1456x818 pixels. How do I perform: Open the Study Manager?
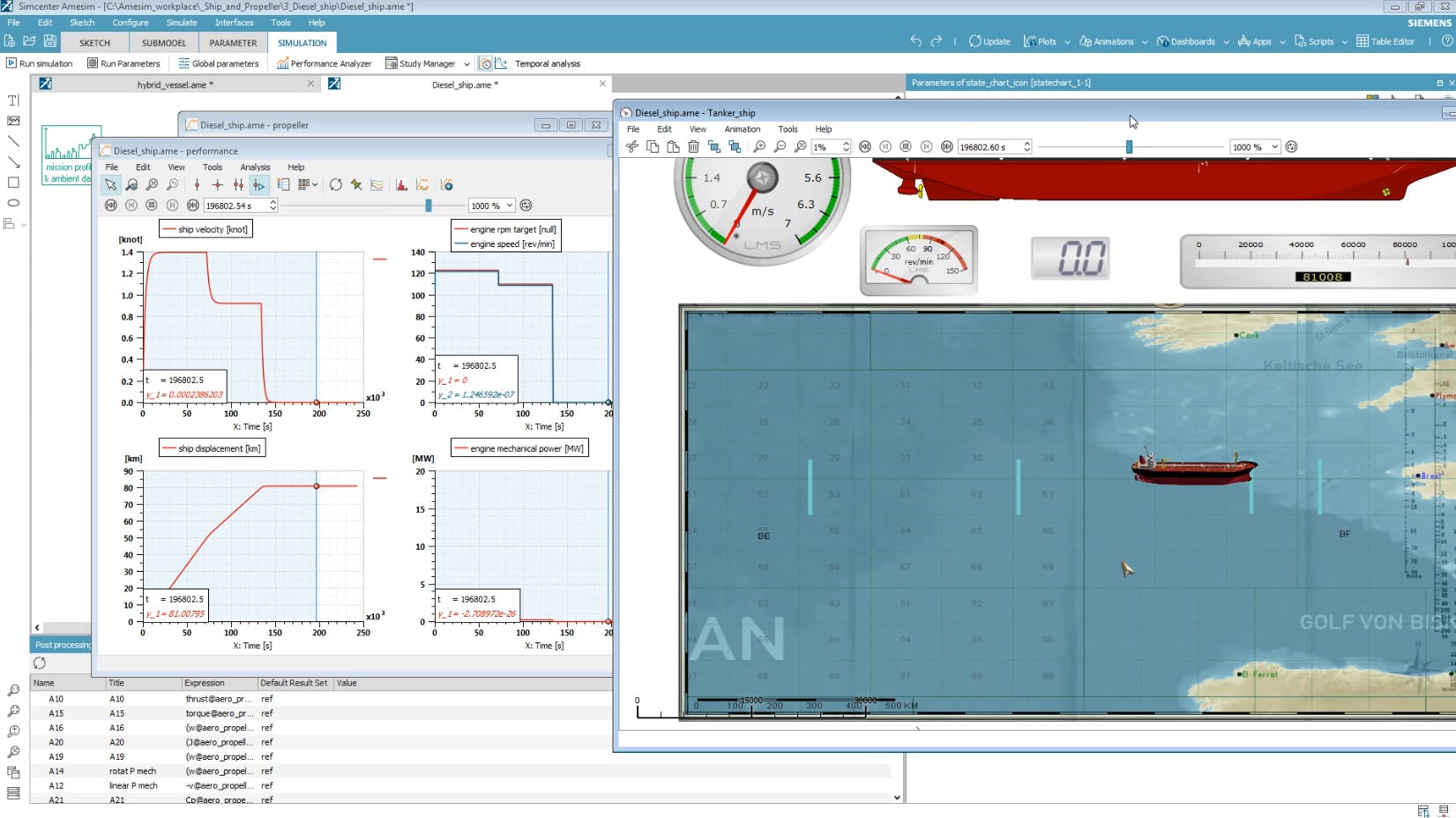pos(421,64)
